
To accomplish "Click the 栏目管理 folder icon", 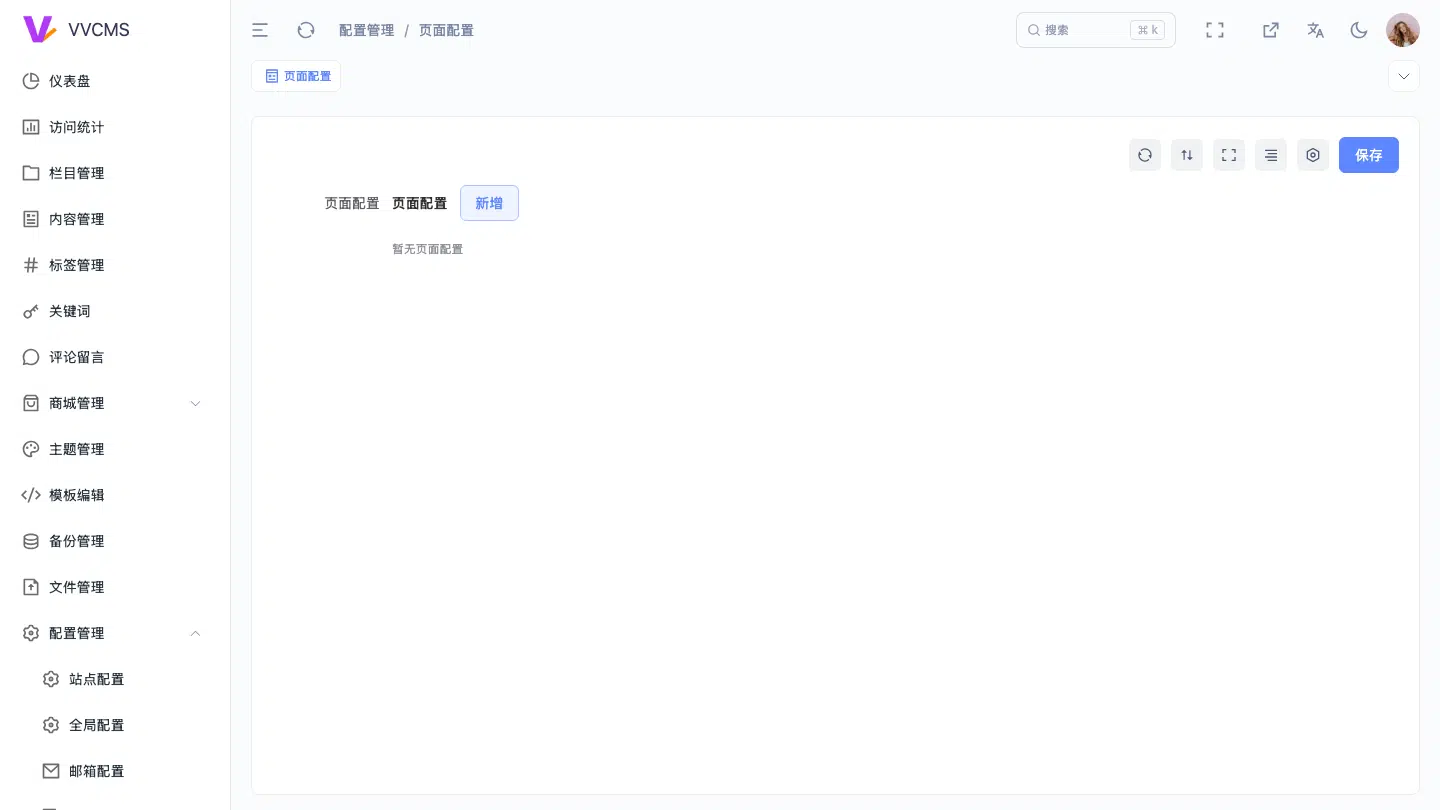I will [x=31, y=173].
